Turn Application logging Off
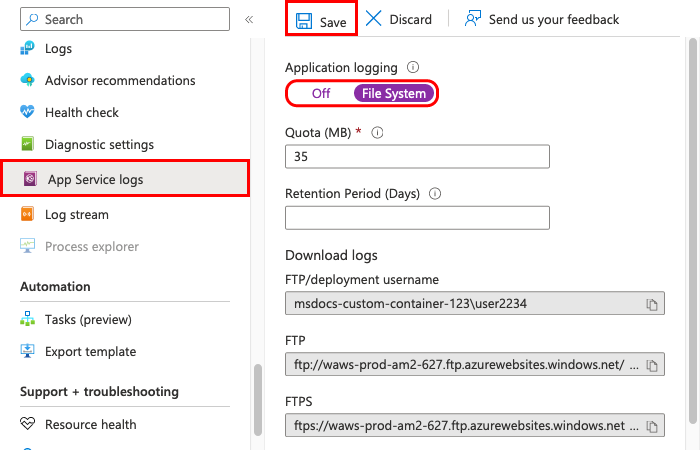The height and width of the screenshot is (450, 700). click(x=321, y=94)
